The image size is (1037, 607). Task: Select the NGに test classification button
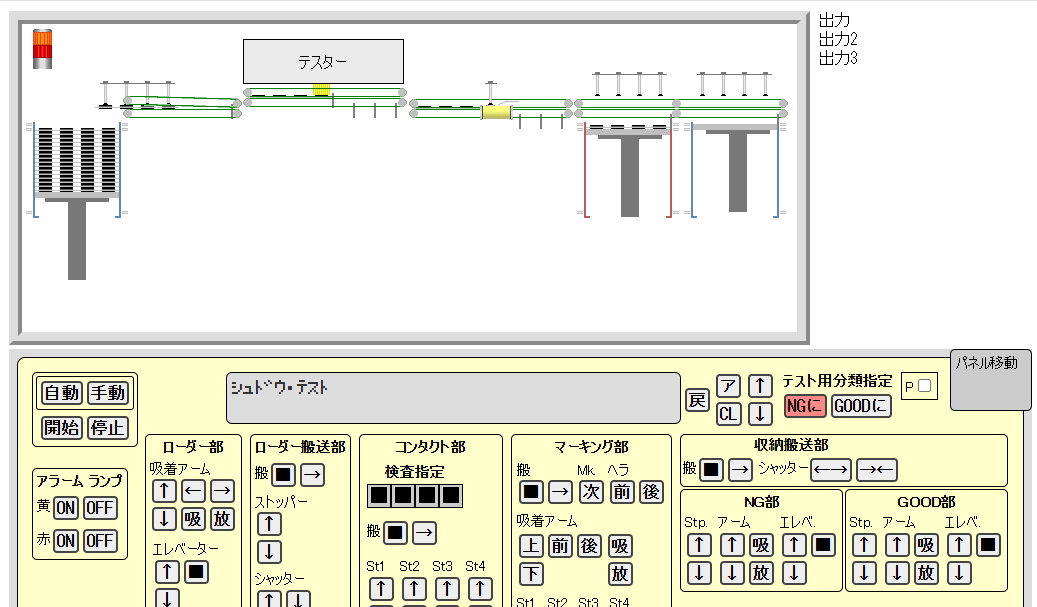(x=805, y=406)
